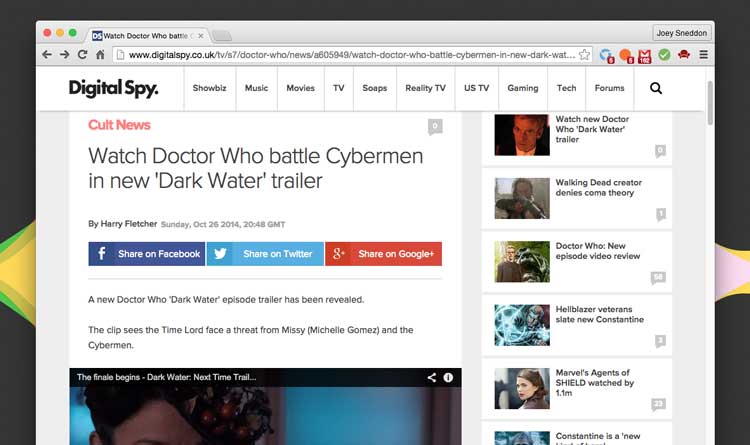Open the Gmail extension icon
Image resolution: width=750 pixels, height=445 pixels.
645,55
